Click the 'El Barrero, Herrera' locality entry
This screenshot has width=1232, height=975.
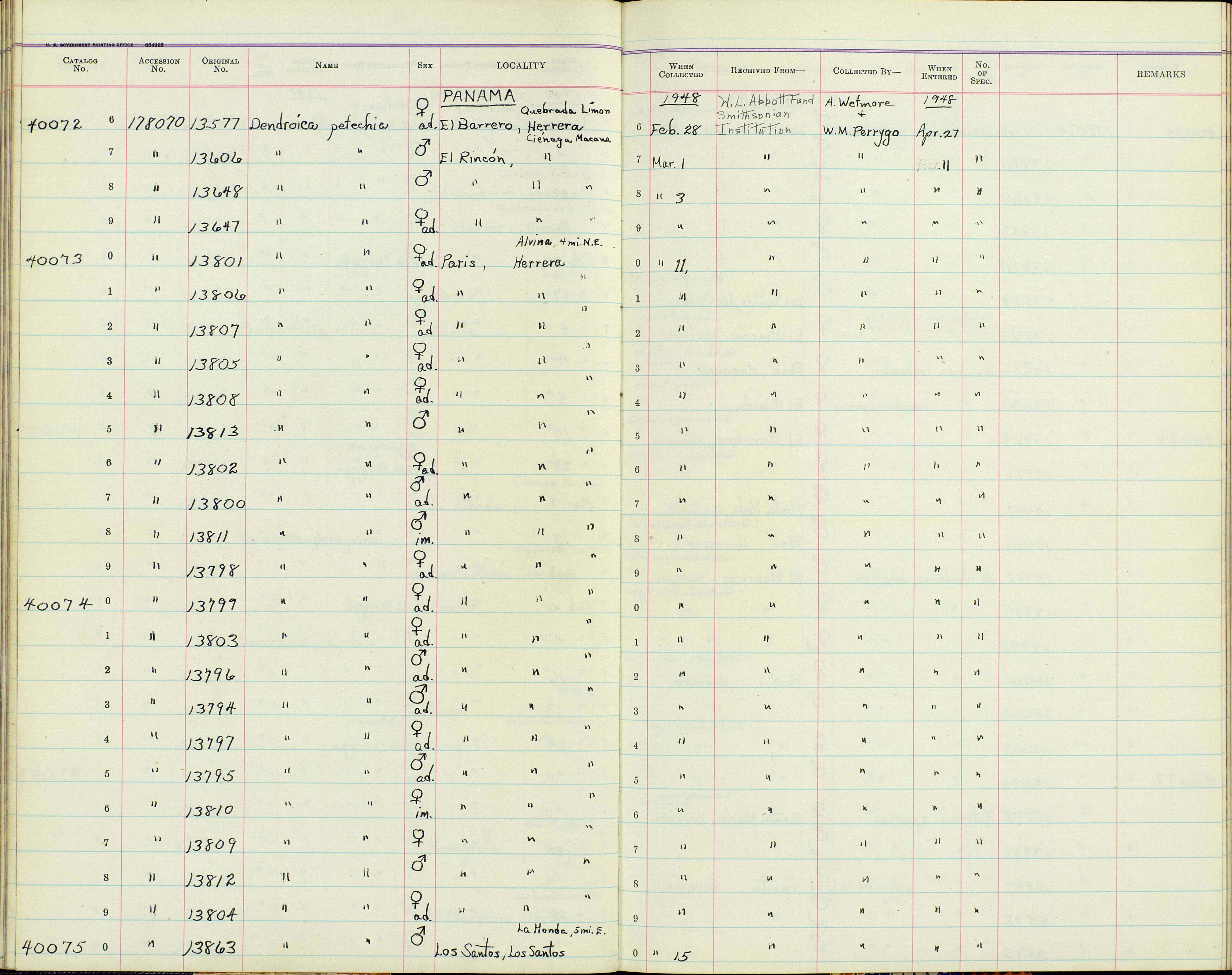(511, 126)
